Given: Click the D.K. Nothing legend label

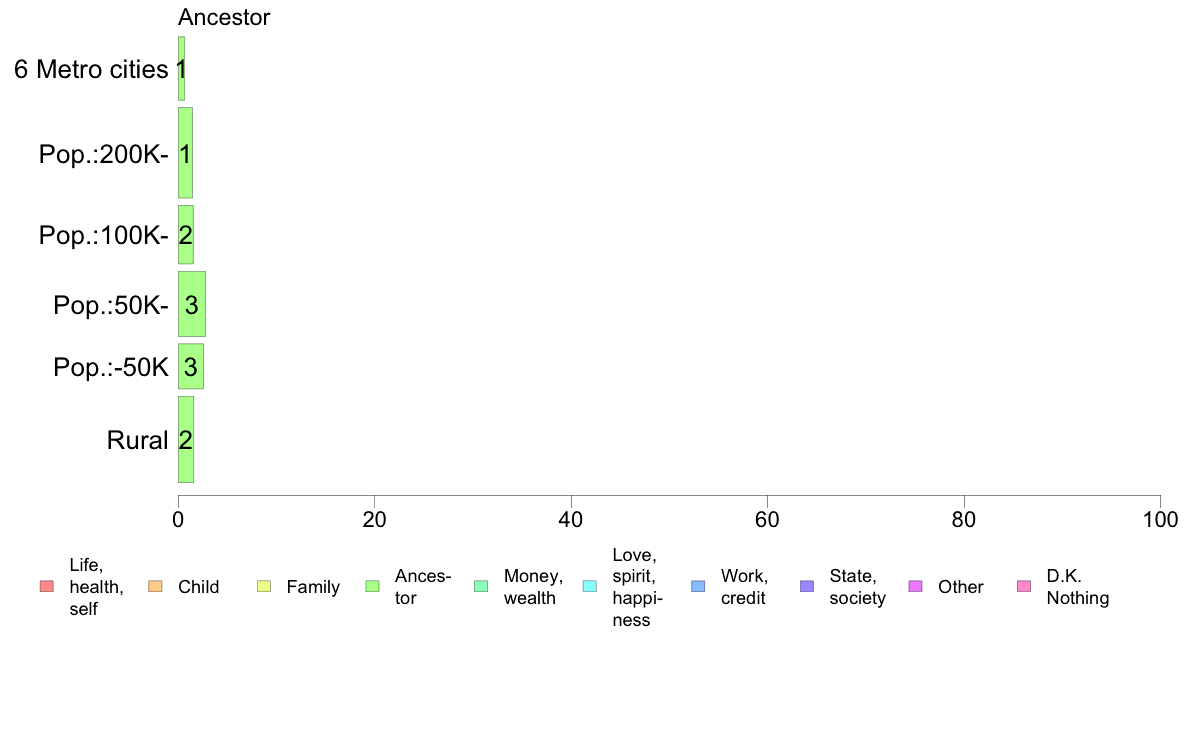Looking at the screenshot, I should pos(1077,587).
